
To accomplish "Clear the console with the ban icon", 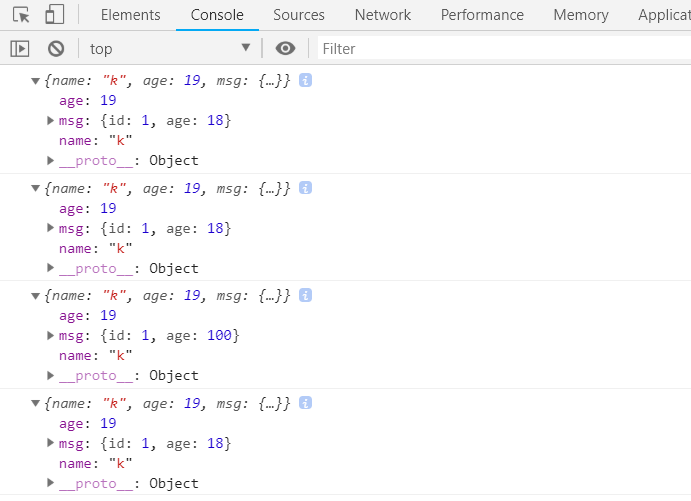I will [x=56, y=48].
